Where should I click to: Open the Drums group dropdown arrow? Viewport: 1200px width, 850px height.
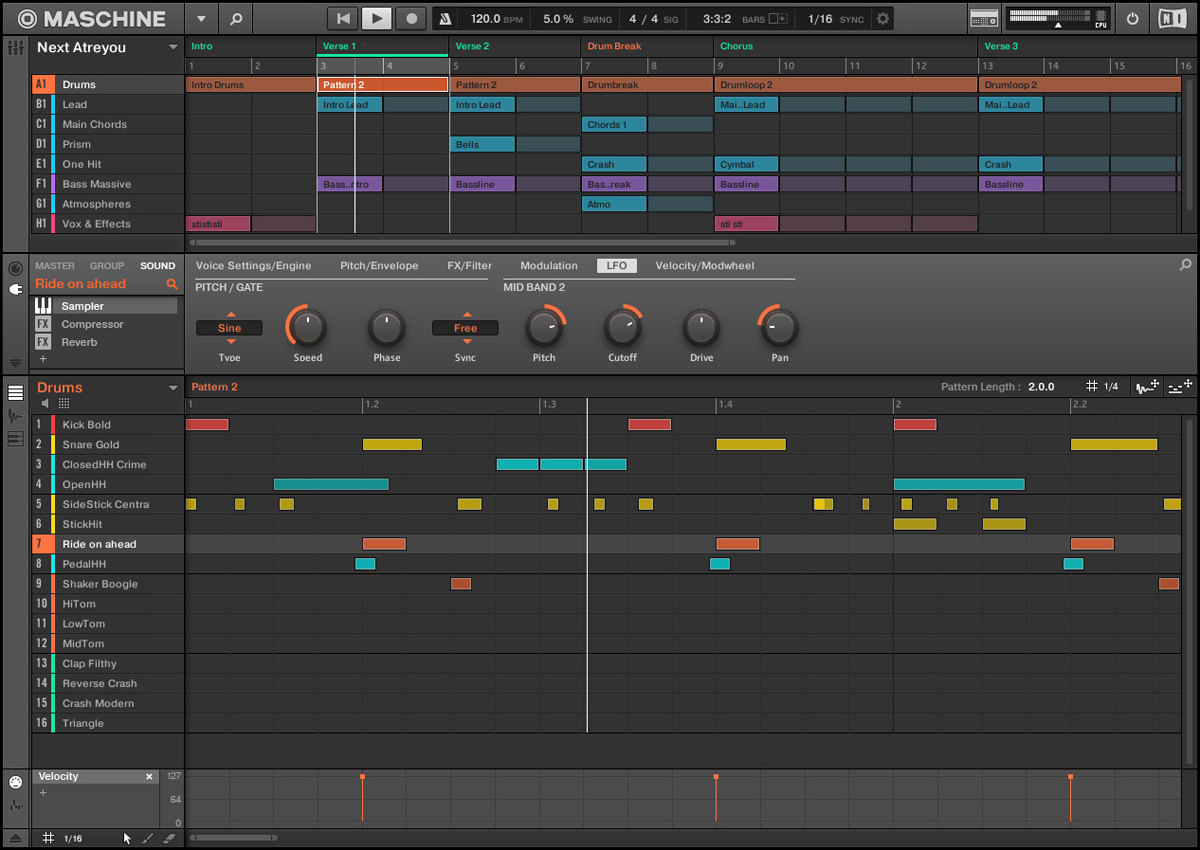pos(173,388)
